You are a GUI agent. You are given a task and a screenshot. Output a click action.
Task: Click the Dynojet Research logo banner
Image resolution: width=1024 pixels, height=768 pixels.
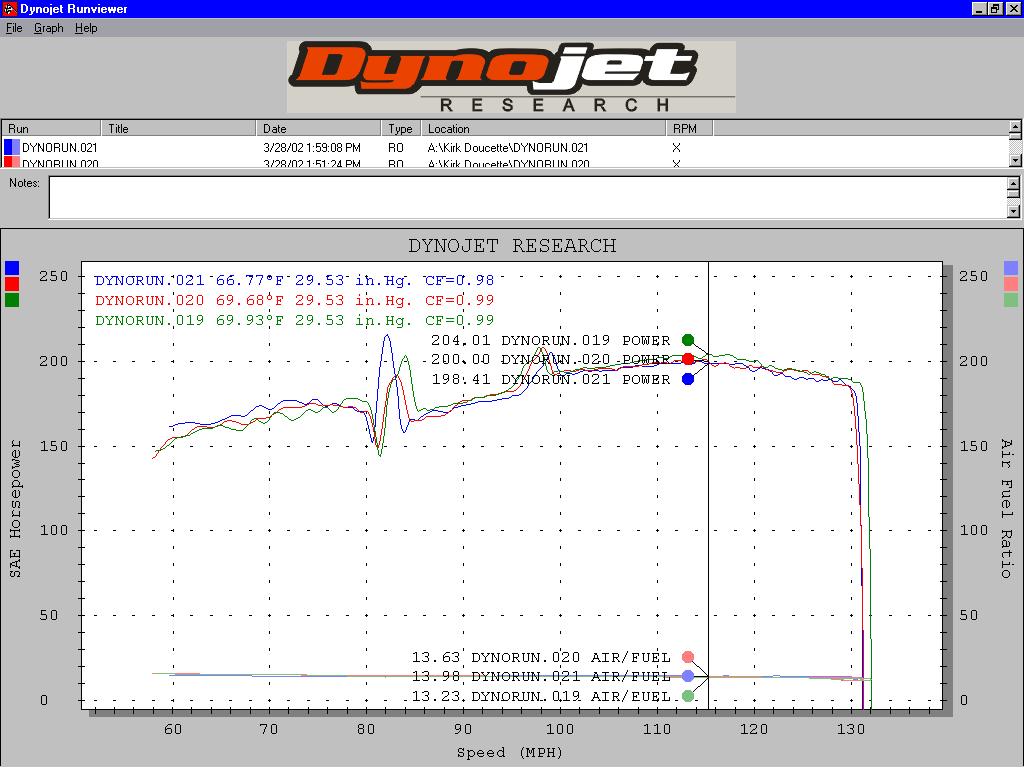click(x=511, y=77)
